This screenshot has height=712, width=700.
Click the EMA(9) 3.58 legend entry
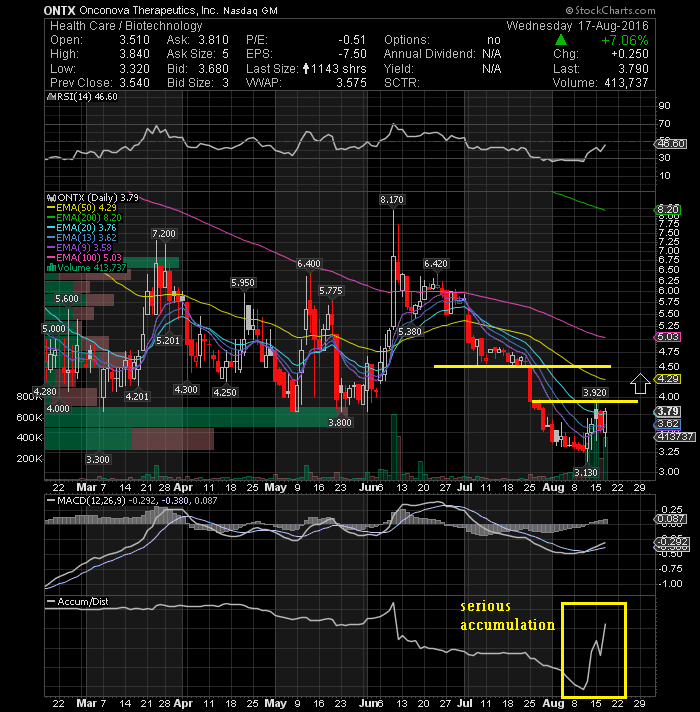pos(79,248)
